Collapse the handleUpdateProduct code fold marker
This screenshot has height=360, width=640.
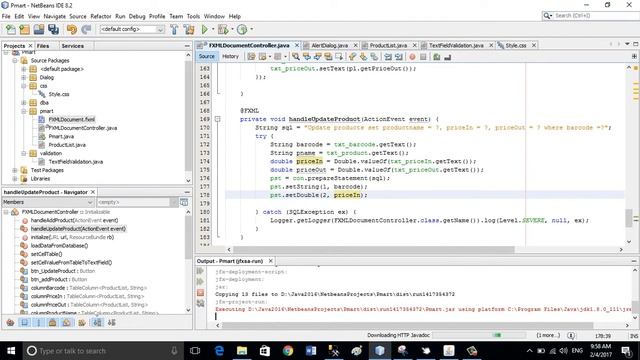[218, 119]
